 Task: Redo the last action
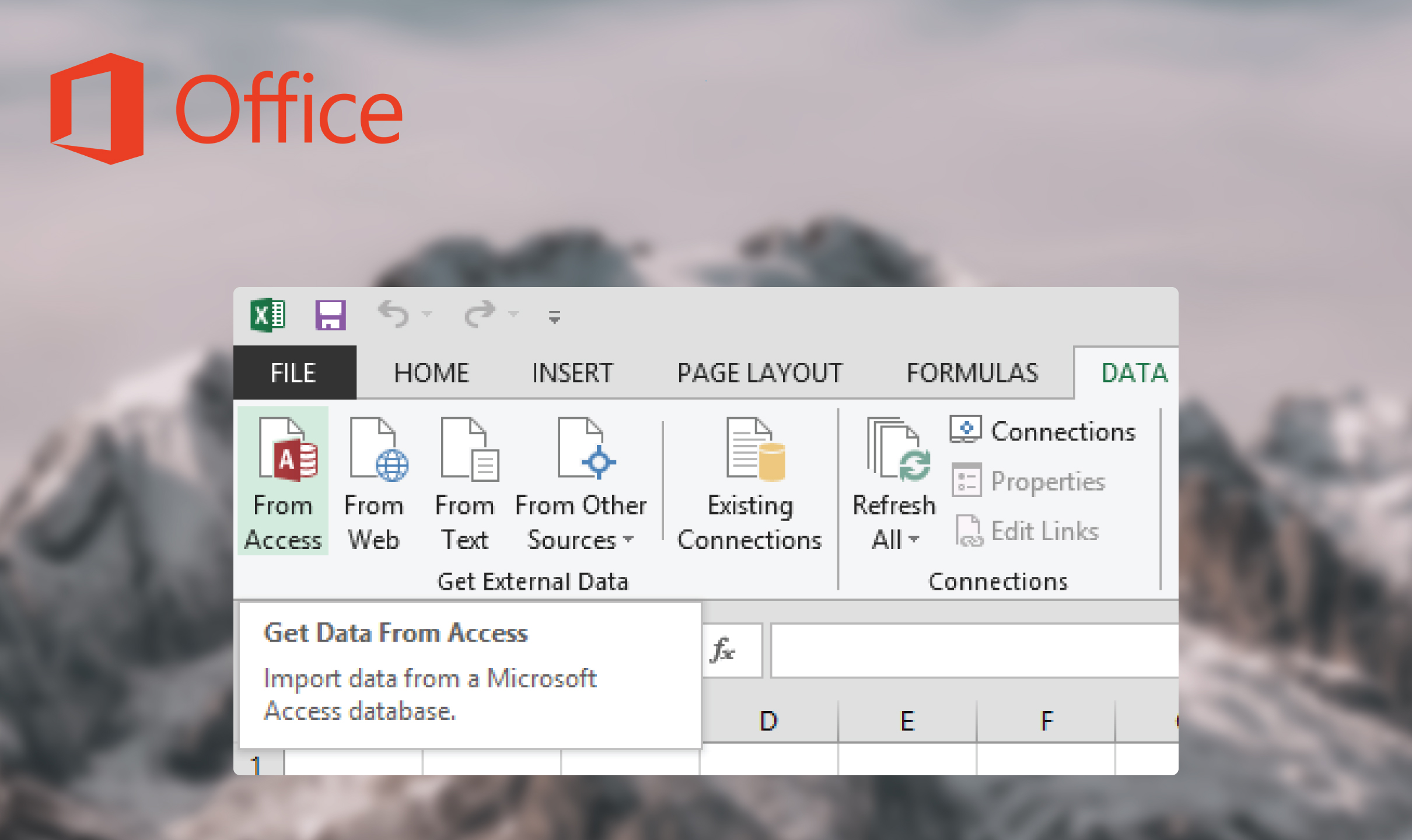480,314
